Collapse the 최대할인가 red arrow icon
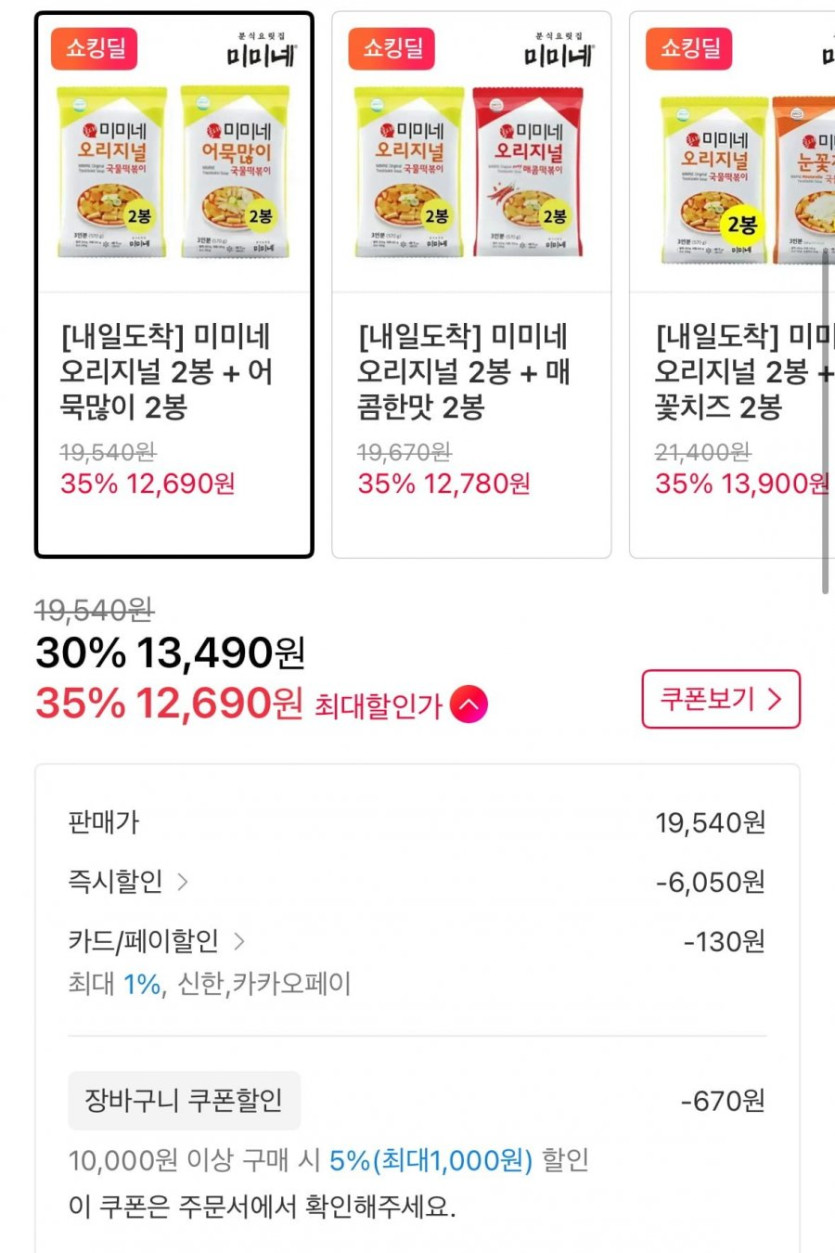Viewport: 835px width, 1253px height. [469, 706]
